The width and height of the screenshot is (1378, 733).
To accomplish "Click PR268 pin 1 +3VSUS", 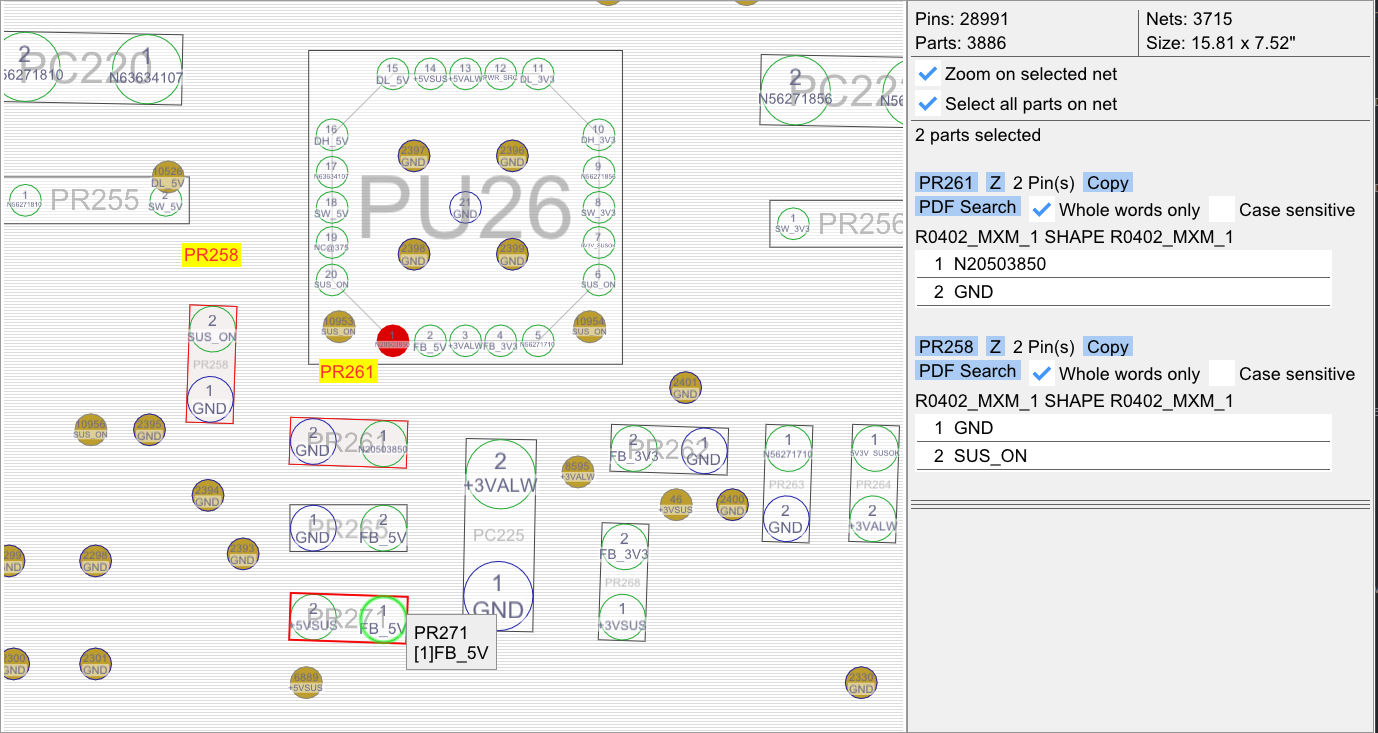I will tap(623, 616).
